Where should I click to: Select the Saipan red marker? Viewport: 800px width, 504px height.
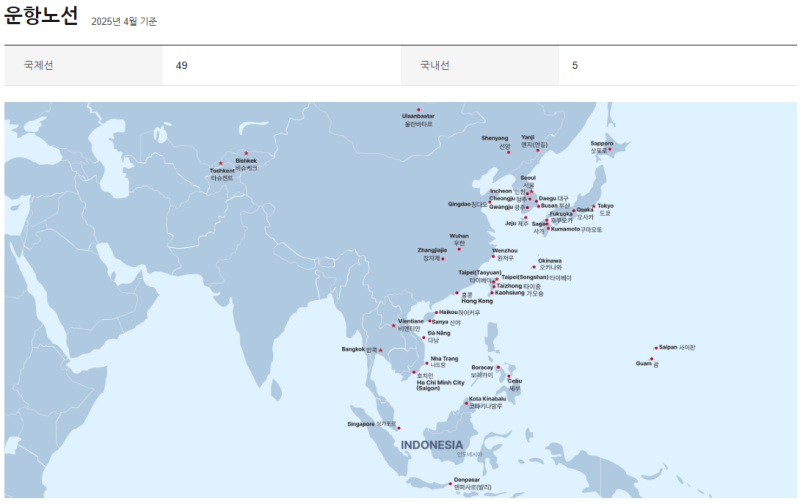[655, 348]
